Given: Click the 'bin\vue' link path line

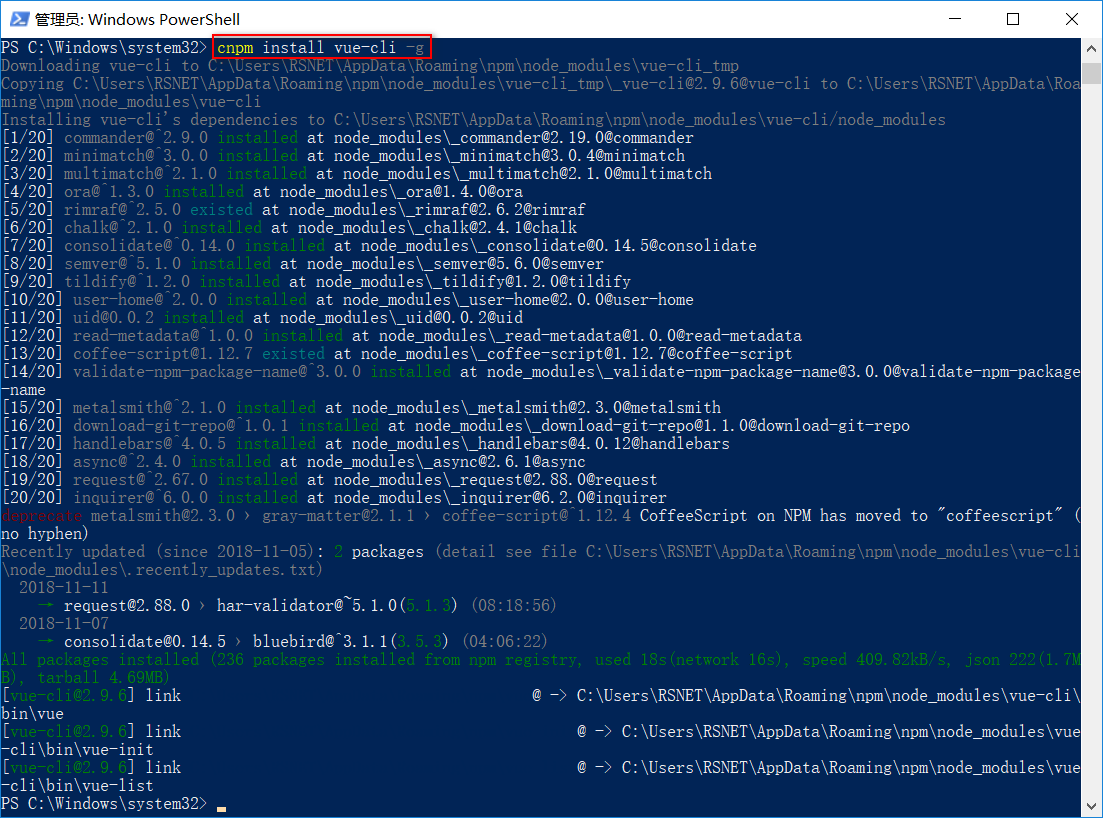Looking at the screenshot, I should (x=32, y=714).
